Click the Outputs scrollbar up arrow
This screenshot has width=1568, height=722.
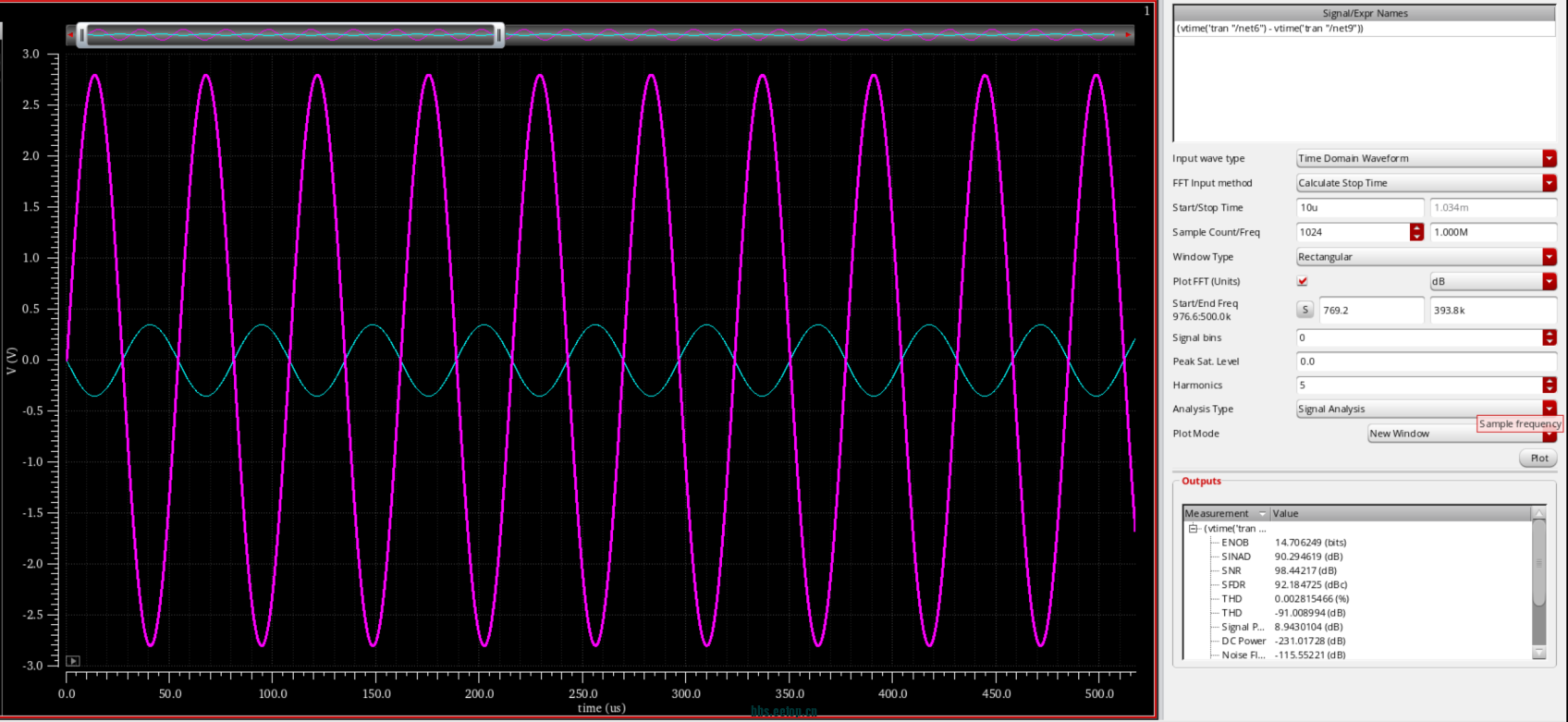[1538, 513]
